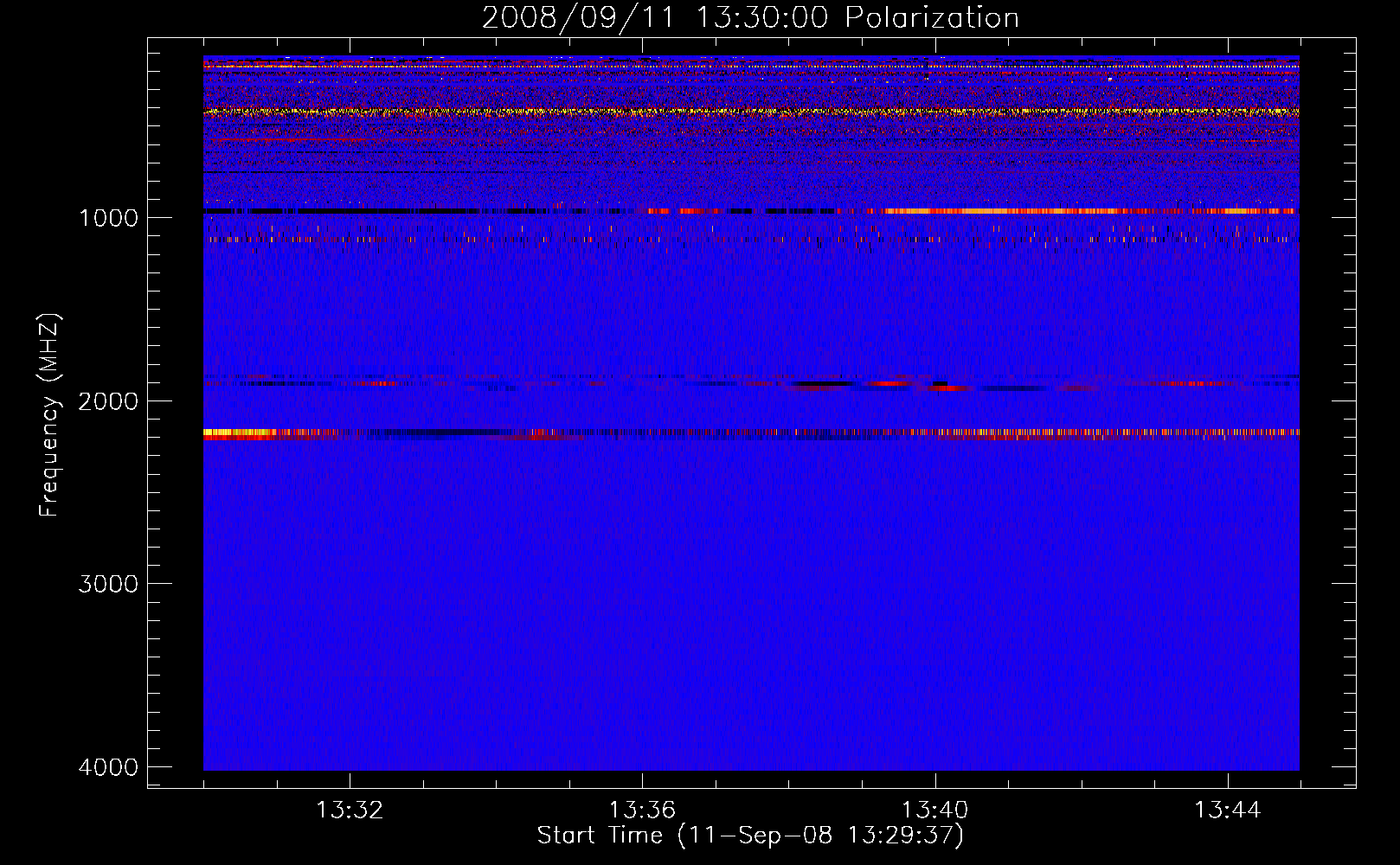The image size is (1400, 865).
Task: Click the 1000 frequency tick label
Action: click(108, 218)
